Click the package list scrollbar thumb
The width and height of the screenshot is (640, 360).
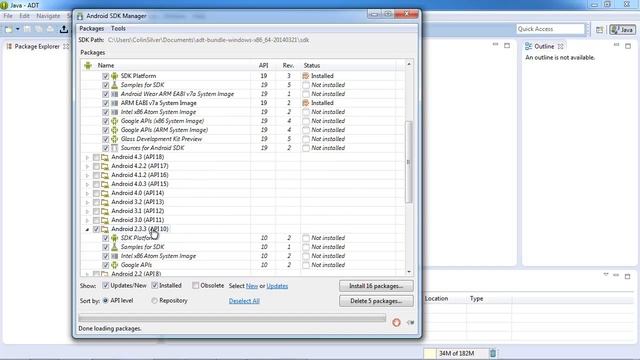(x=409, y=162)
